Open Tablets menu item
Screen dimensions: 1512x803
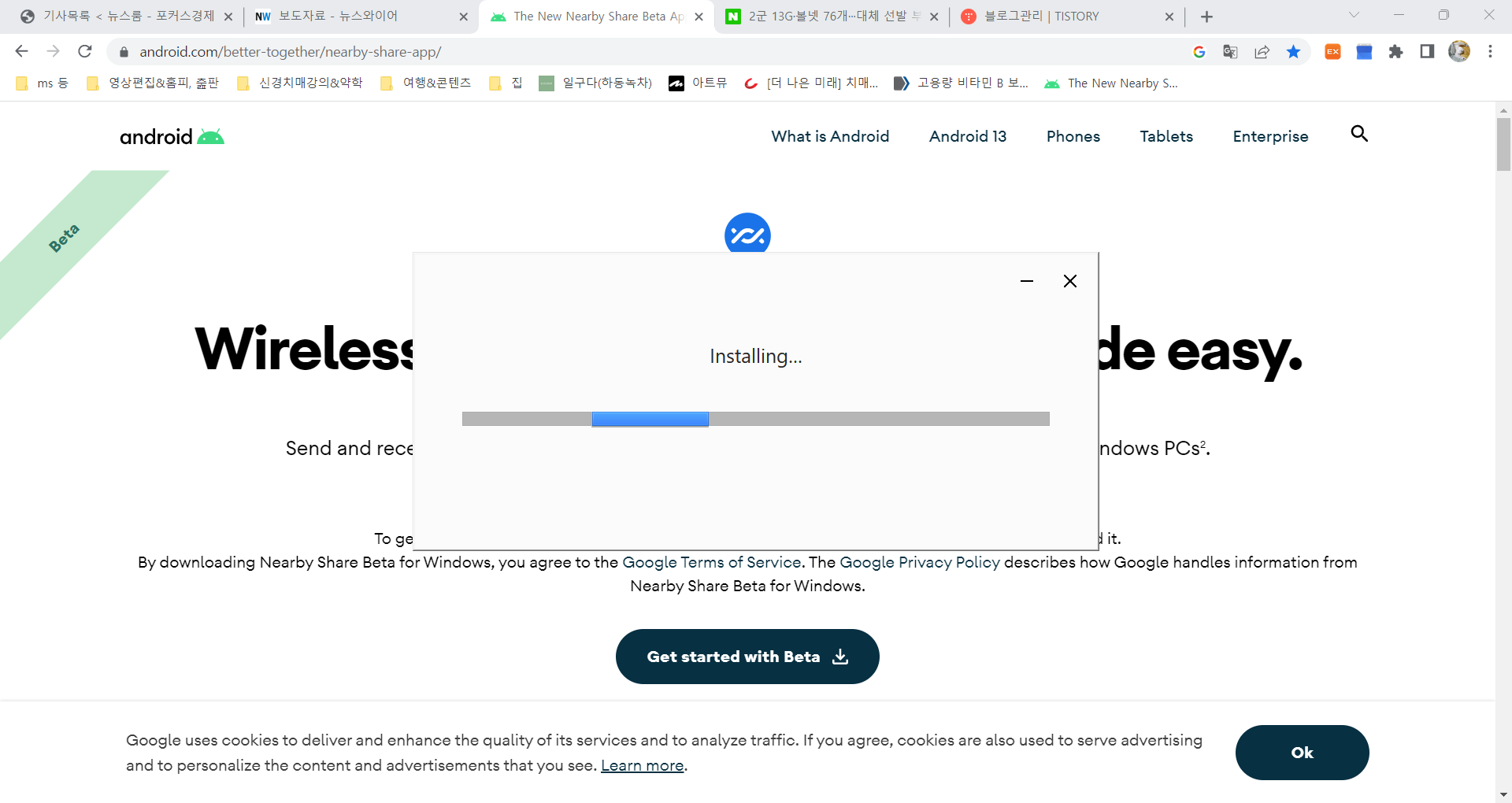pos(1166,136)
